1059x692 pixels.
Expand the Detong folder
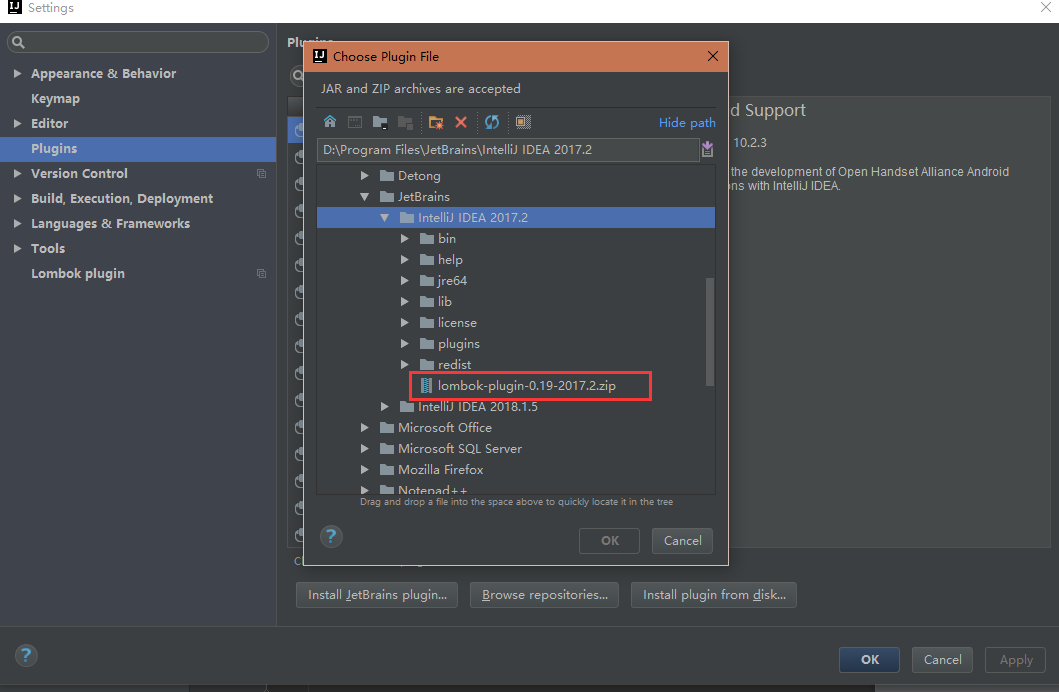365,176
